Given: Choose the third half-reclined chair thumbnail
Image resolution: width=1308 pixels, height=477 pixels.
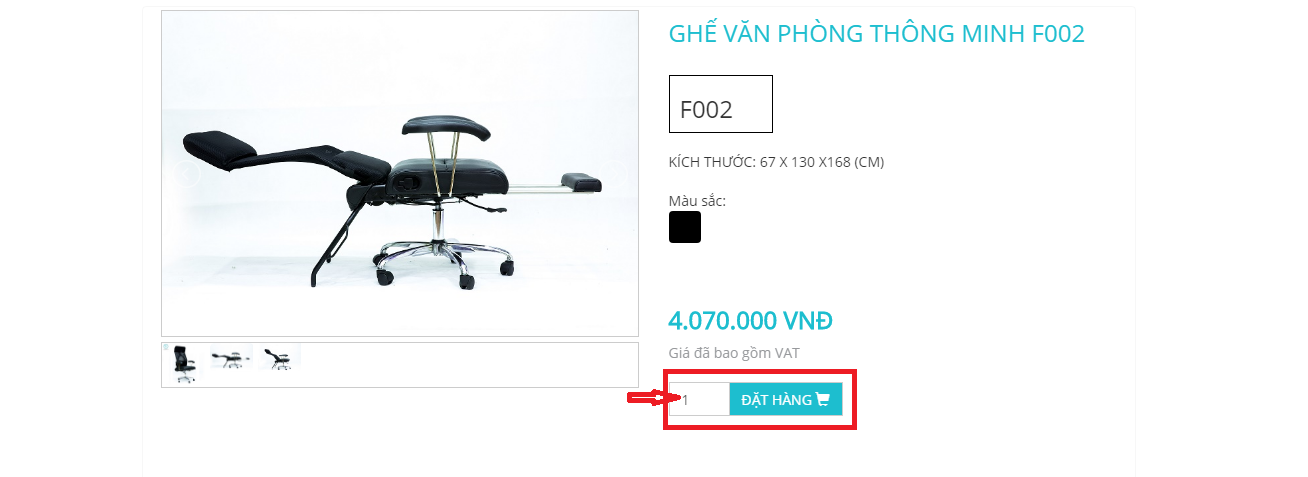Looking at the screenshot, I should [x=279, y=358].
